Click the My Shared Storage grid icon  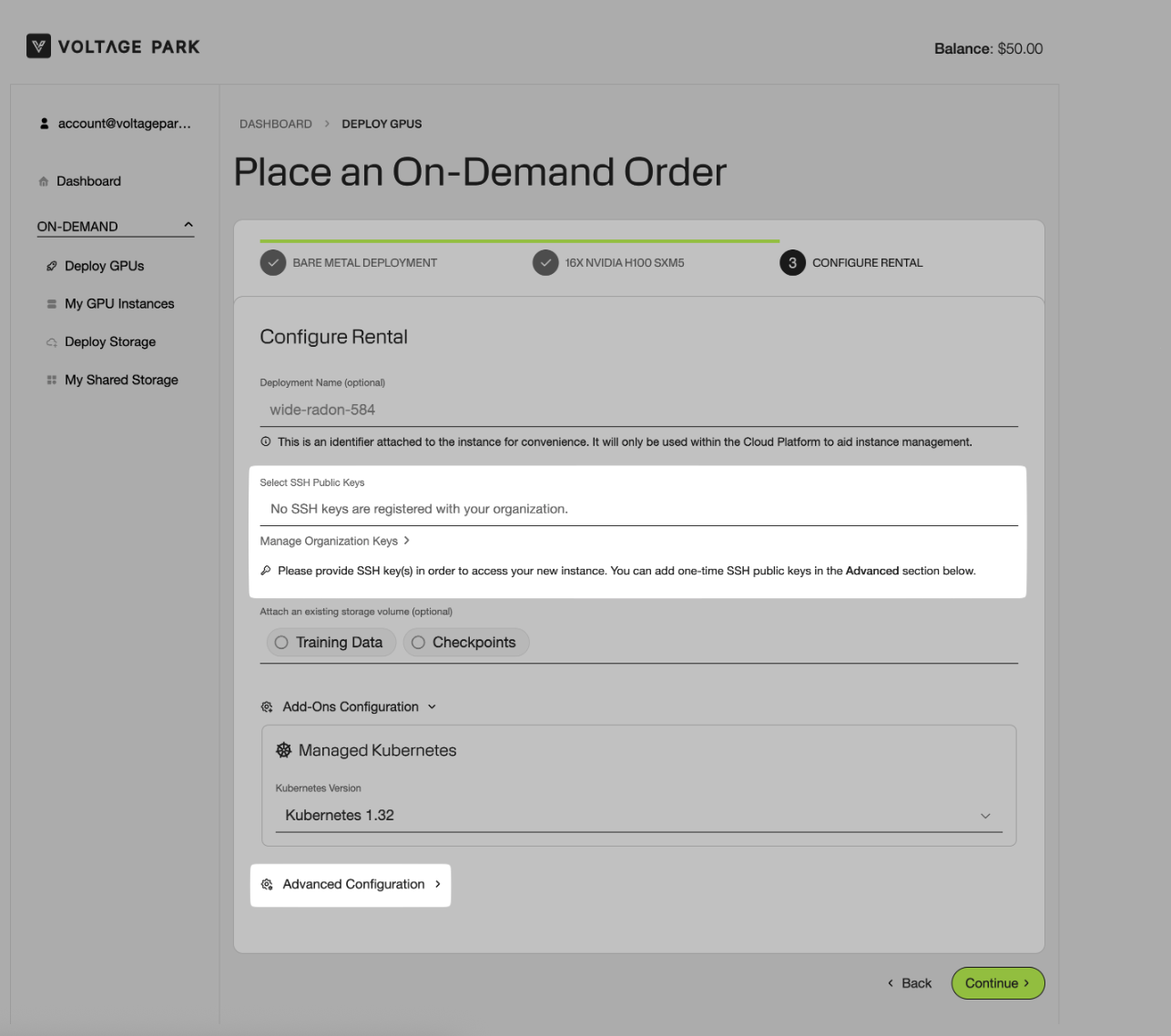pos(52,381)
